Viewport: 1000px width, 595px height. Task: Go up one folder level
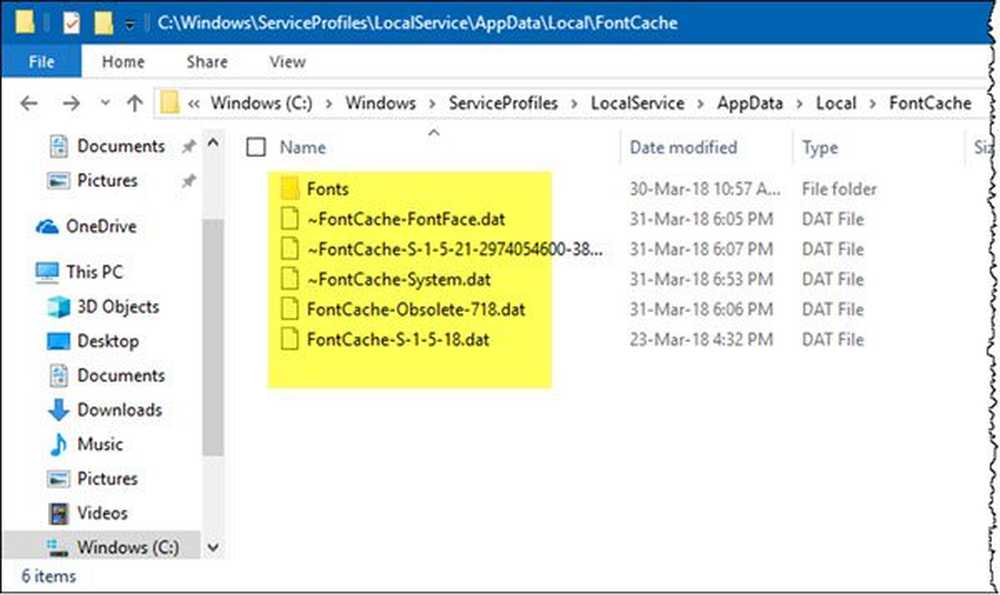coord(135,103)
